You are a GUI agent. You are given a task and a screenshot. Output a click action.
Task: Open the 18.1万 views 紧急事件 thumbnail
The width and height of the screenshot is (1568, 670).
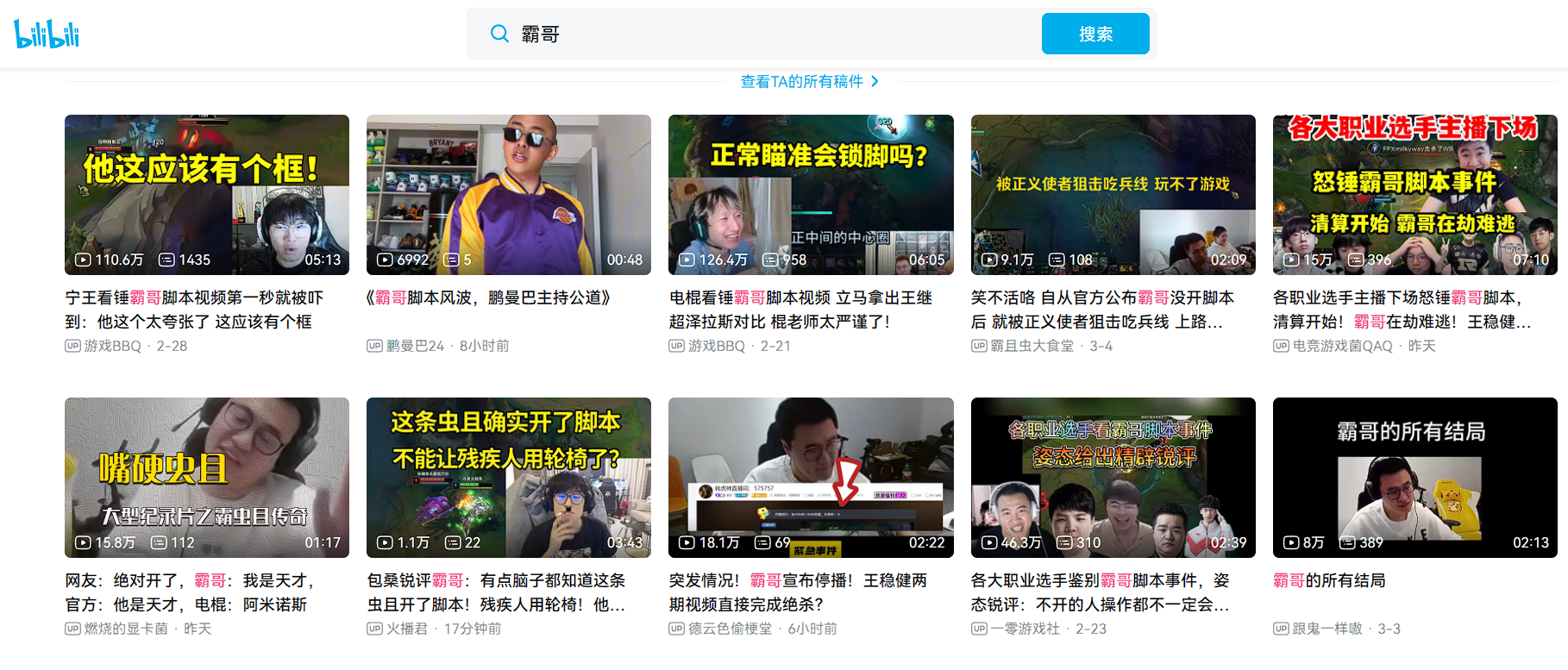click(x=811, y=478)
